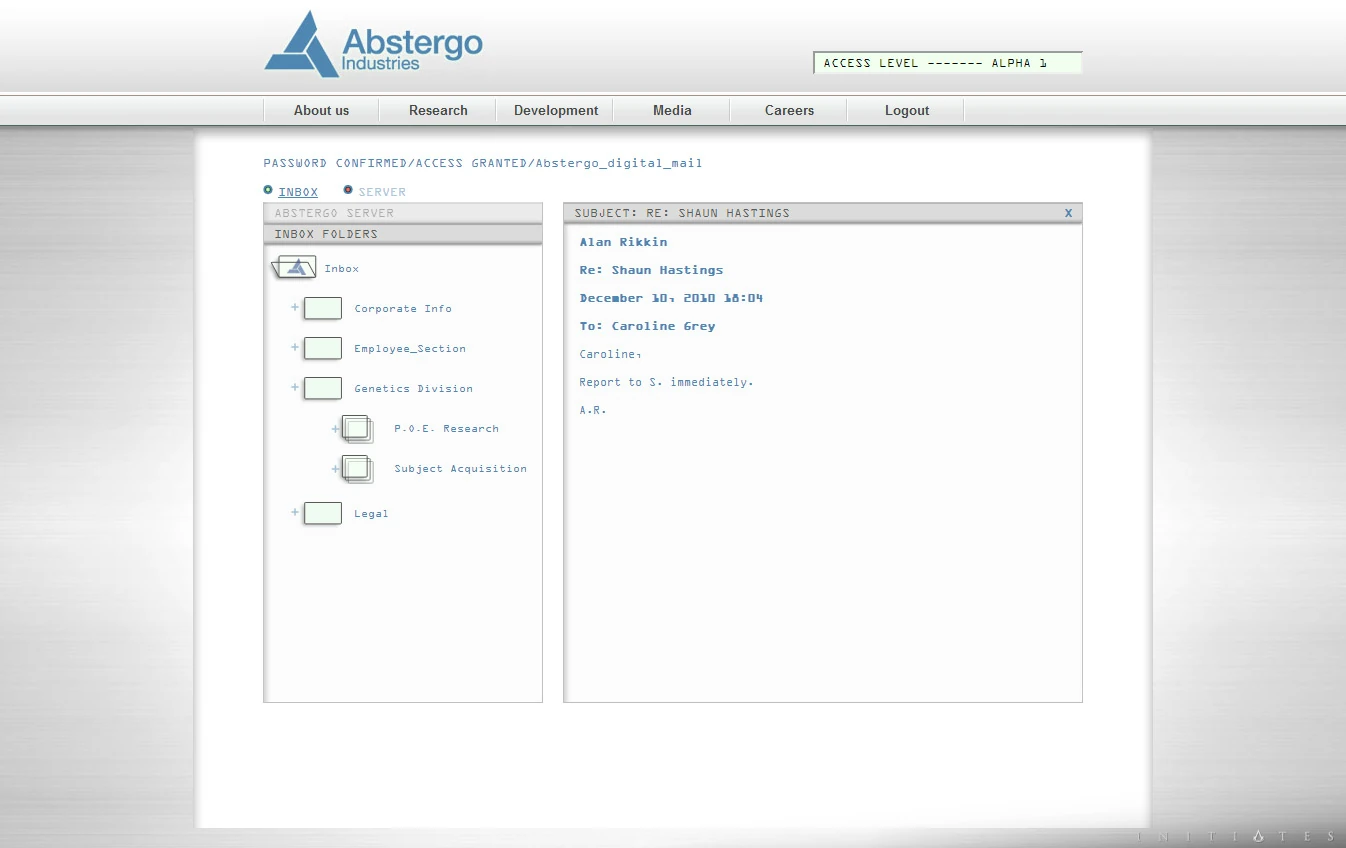This screenshot has height=848, width=1346.
Task: Expand the P.O.E. Research subfolder
Action: click(x=336, y=429)
